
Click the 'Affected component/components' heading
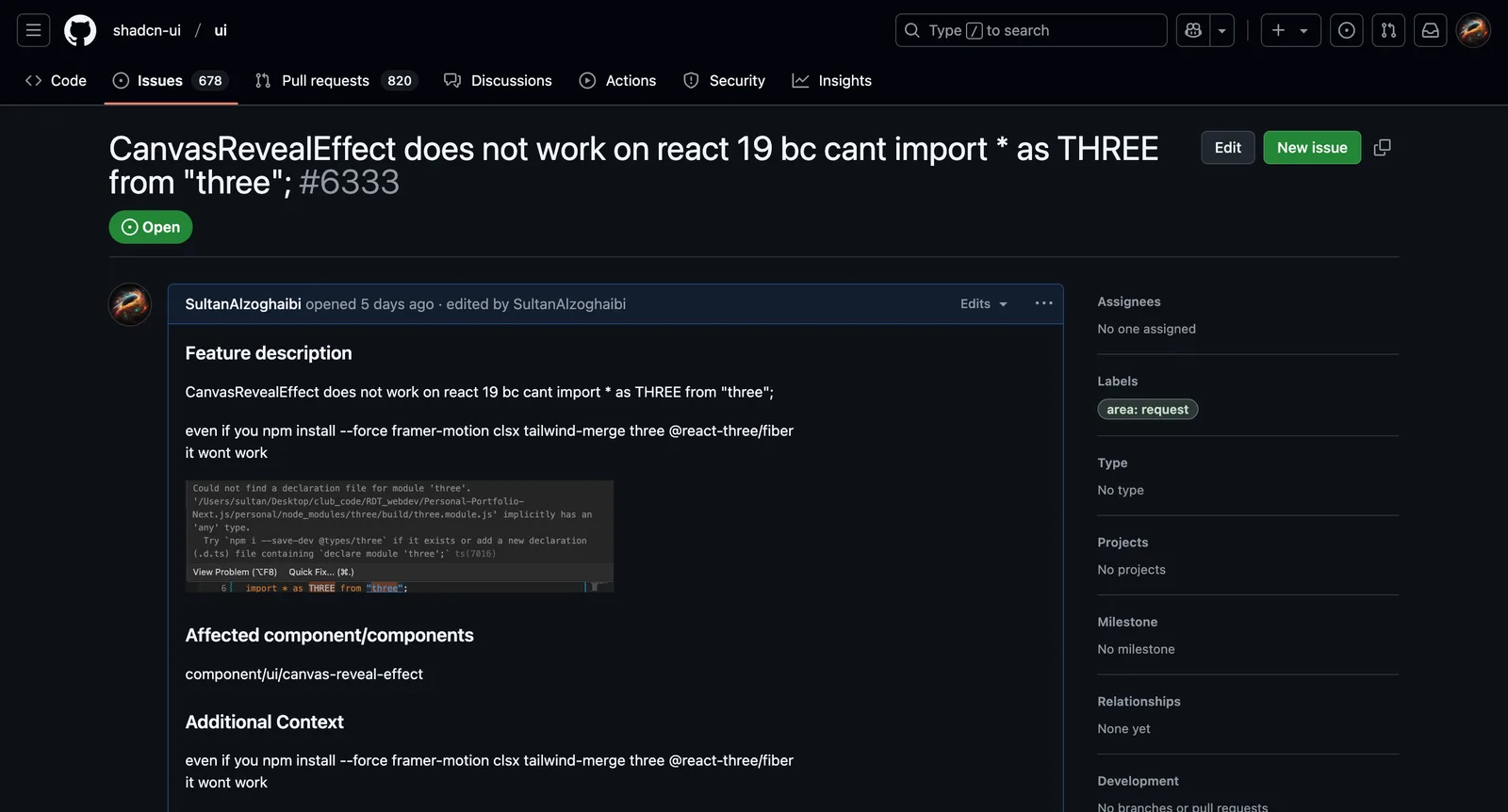330,636
